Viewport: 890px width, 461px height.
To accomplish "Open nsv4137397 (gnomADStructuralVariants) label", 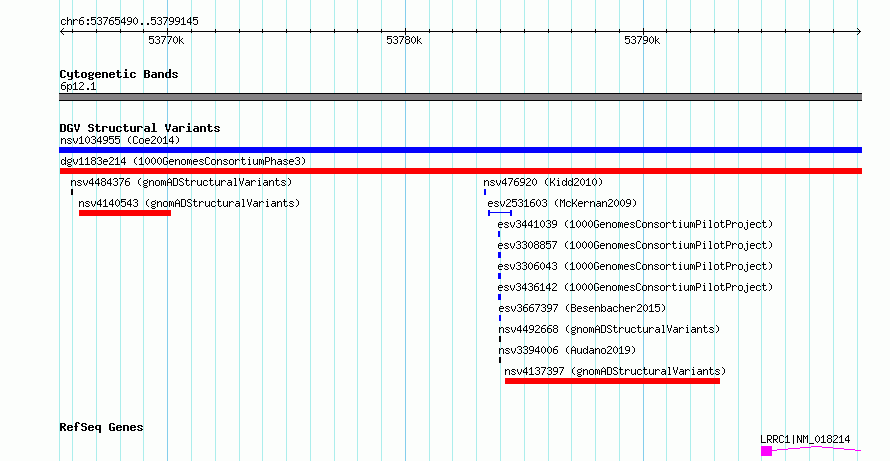I will (615, 371).
